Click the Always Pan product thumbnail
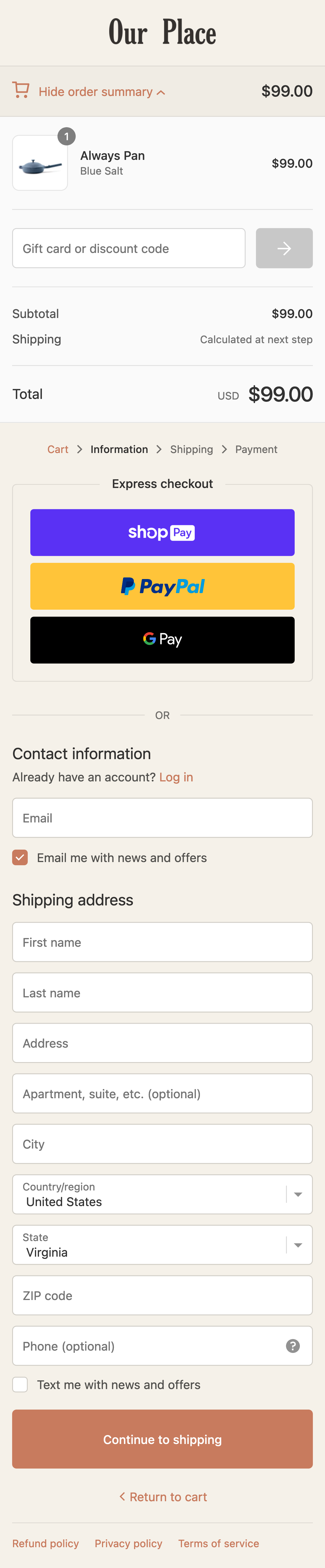 (40, 163)
